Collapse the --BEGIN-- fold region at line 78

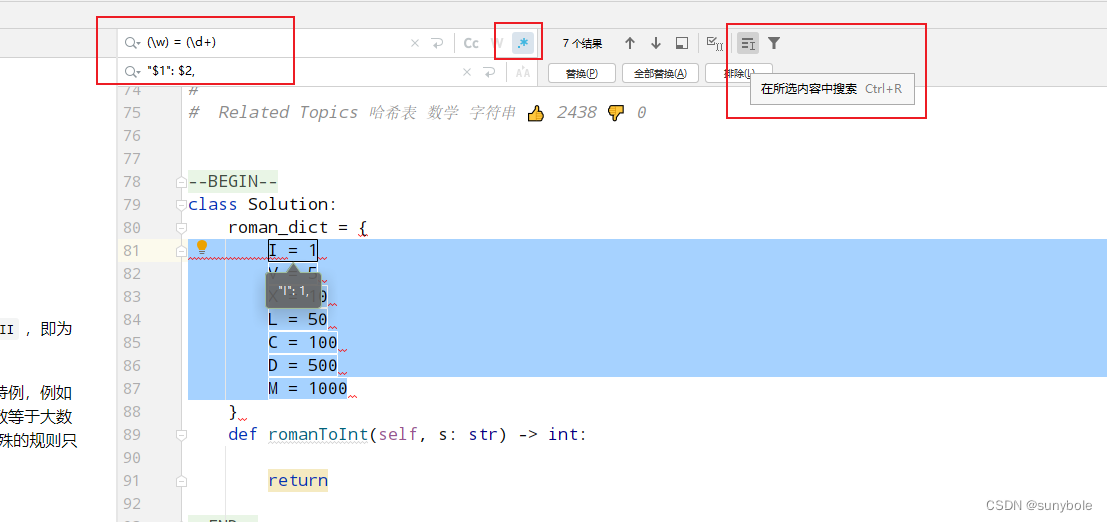click(181, 182)
